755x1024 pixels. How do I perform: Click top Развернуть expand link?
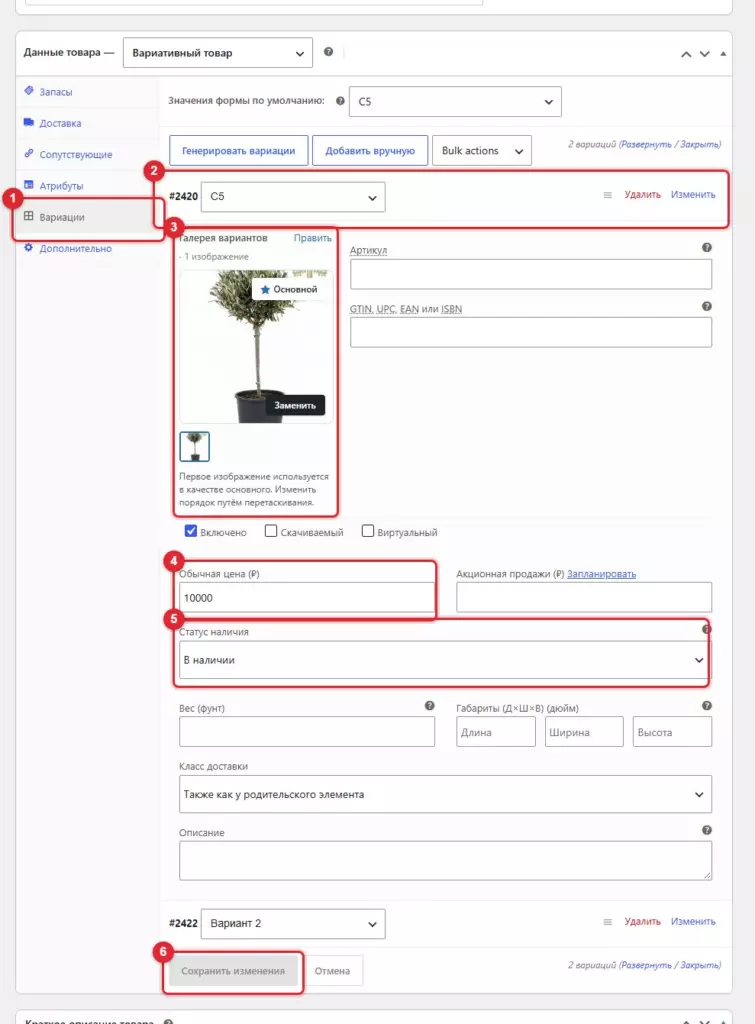coord(645,144)
